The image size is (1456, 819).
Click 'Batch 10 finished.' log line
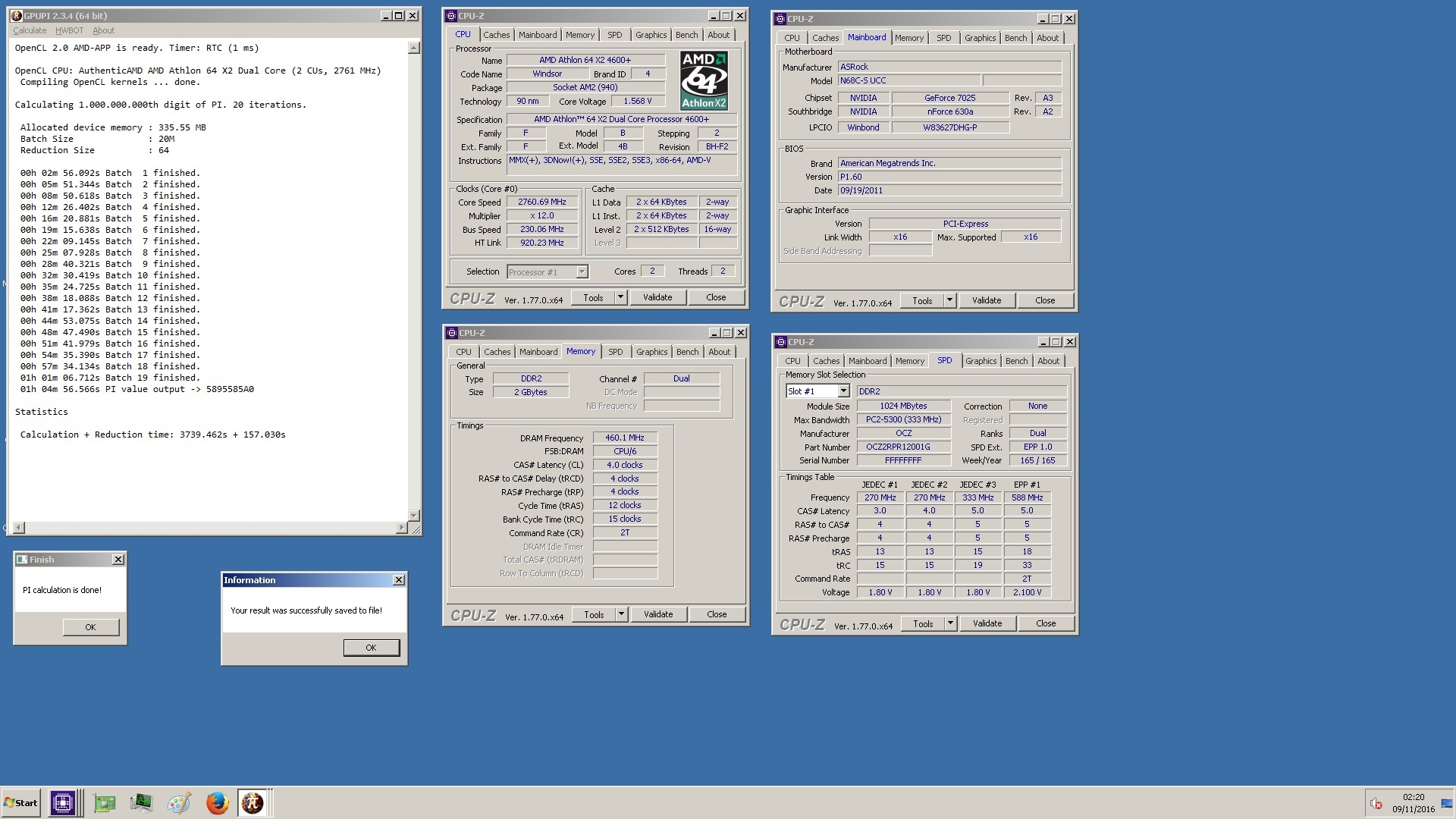110,275
